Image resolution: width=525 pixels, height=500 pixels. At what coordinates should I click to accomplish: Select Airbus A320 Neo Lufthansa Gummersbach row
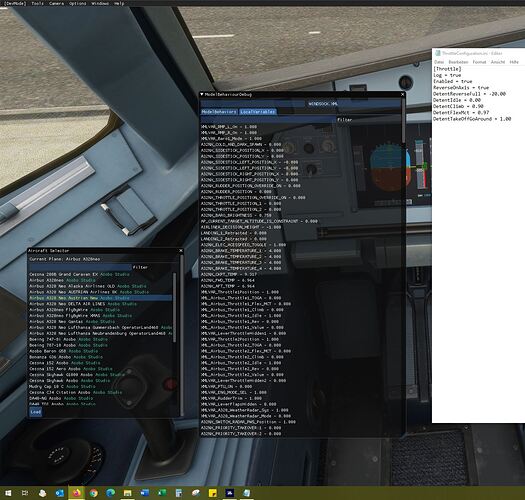pos(100,327)
